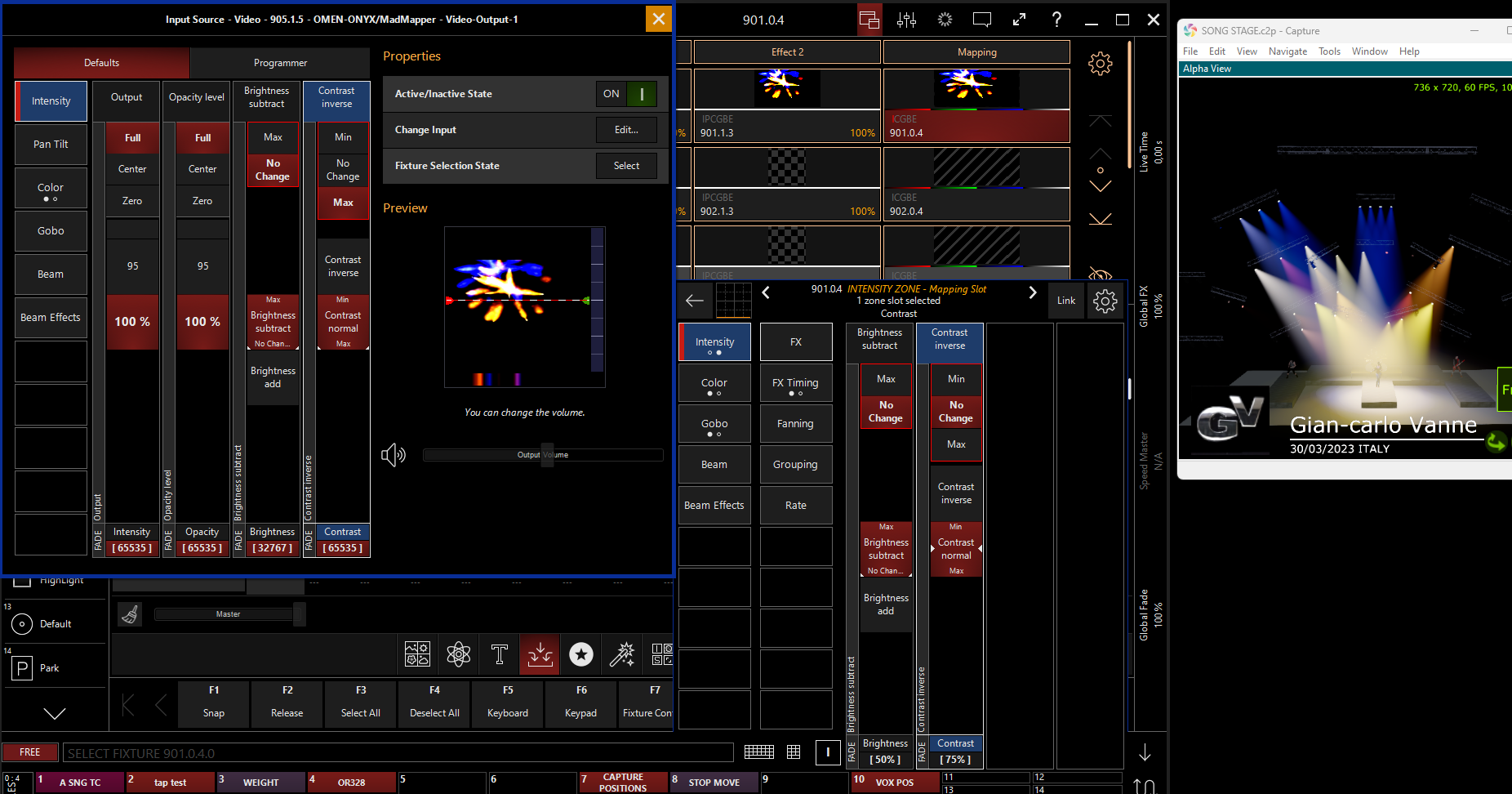This screenshot has width=1512, height=794.
Task: Click the wide keyboard grid icon near command line
Action: coord(759,752)
